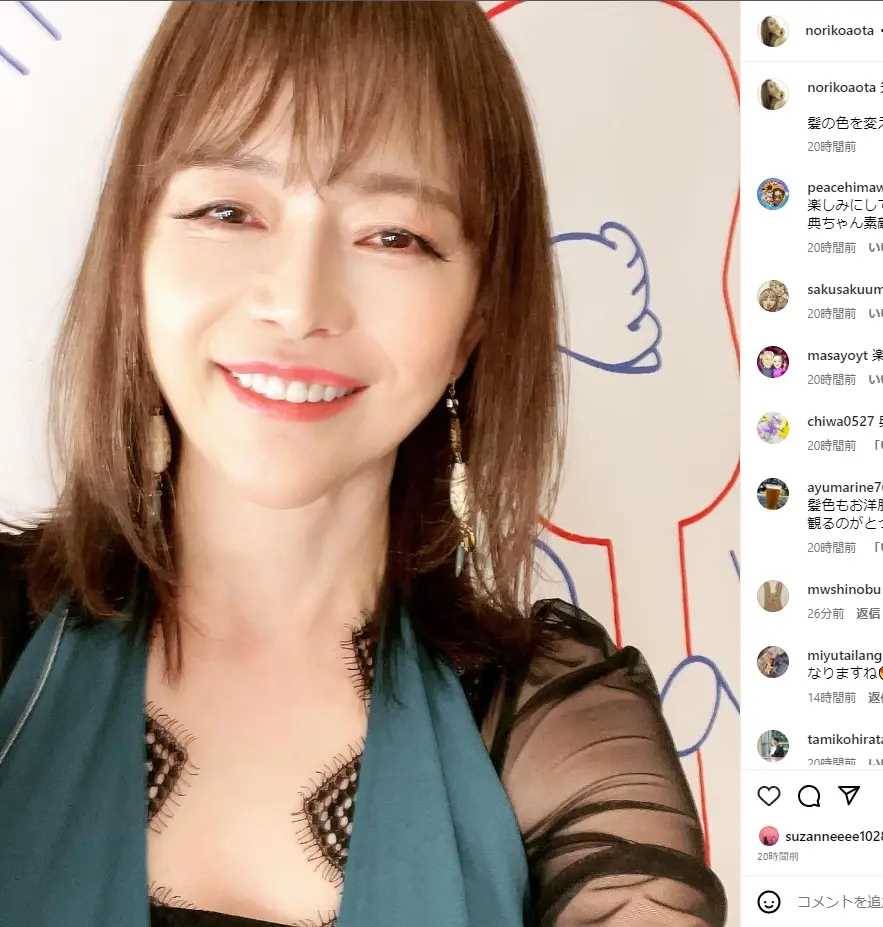View miyutailang commenter avatar
The image size is (883, 927).
pos(773,662)
